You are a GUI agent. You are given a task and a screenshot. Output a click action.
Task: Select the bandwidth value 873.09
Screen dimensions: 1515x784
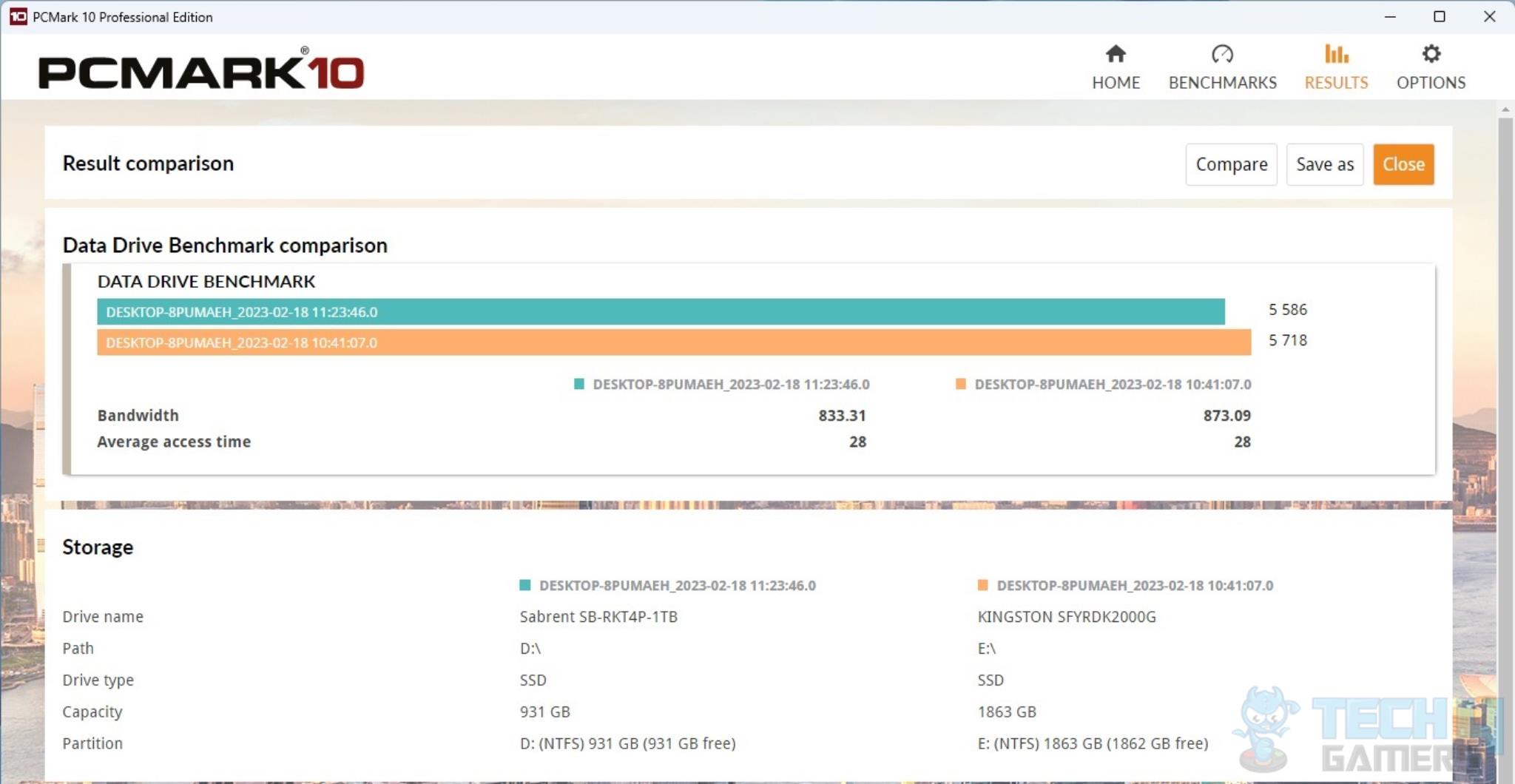[1226, 416]
